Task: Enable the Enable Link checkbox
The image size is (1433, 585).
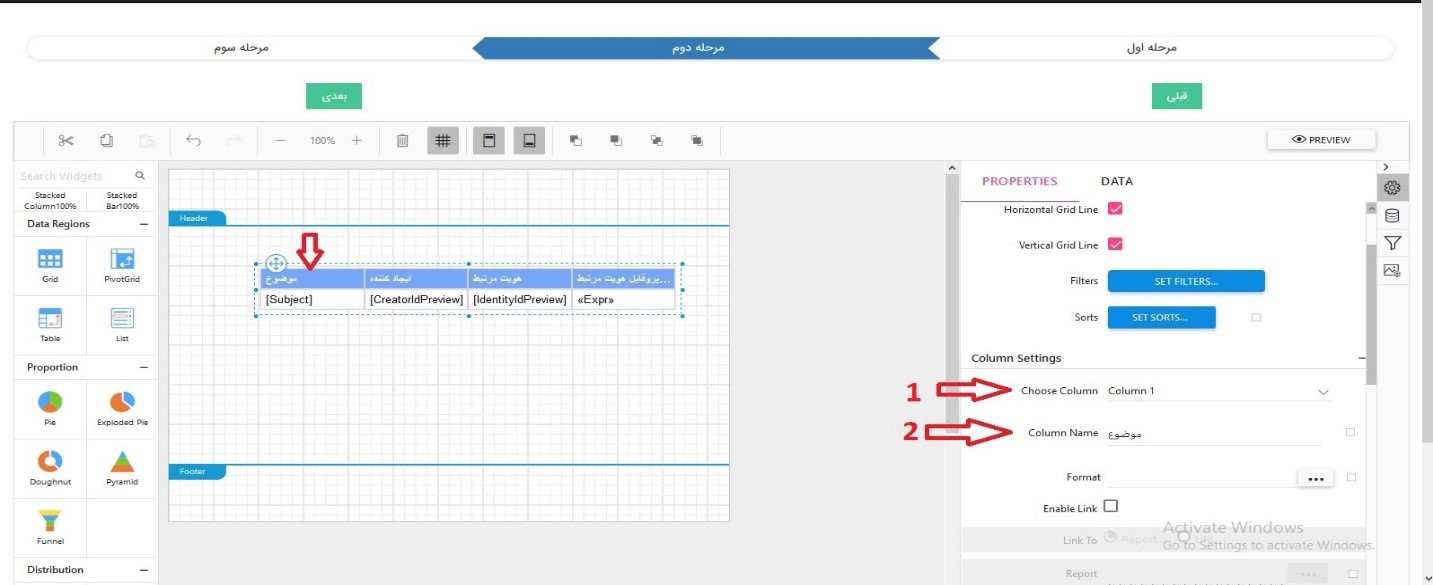Action: 1110,507
